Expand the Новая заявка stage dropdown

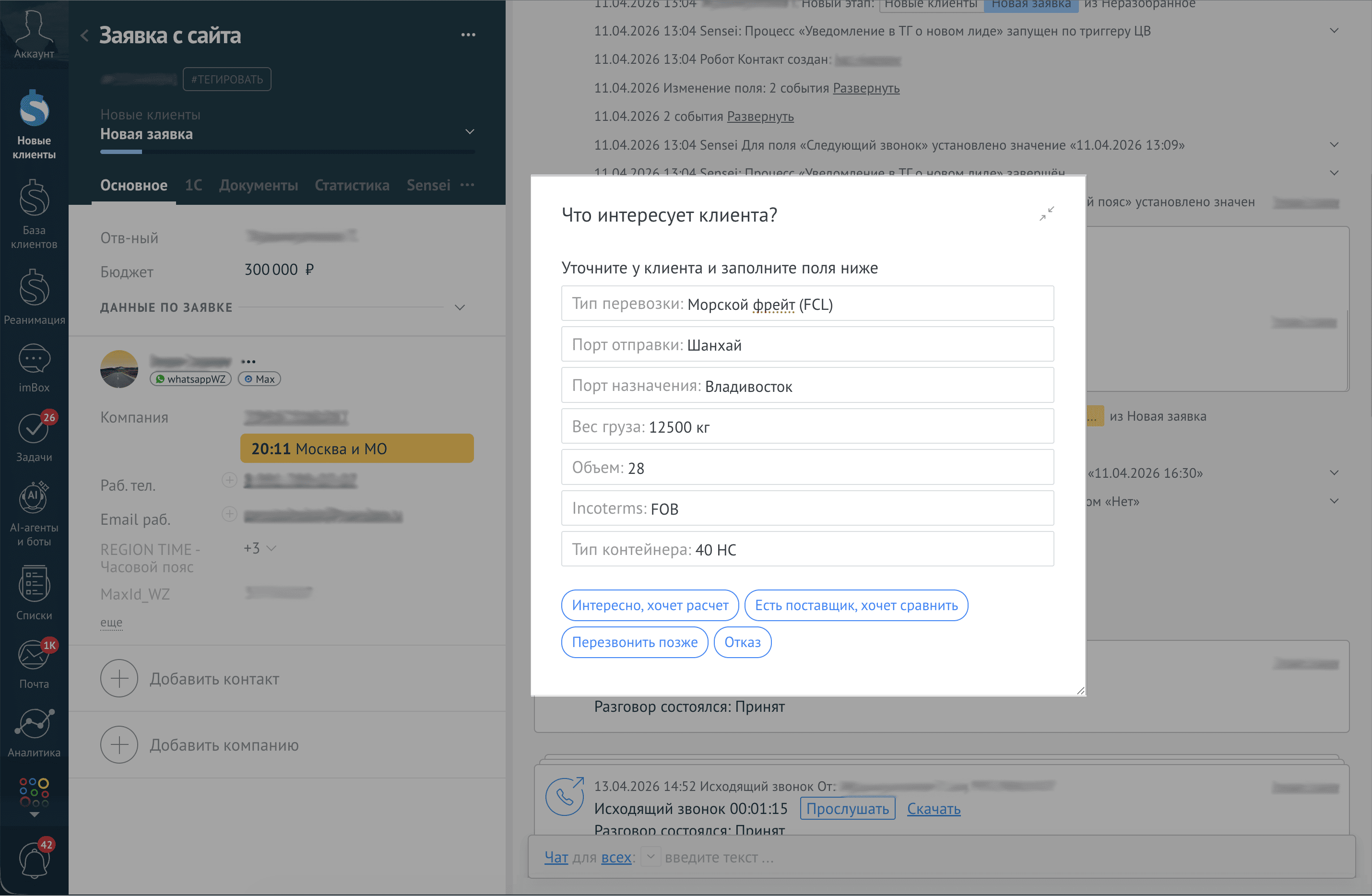470,132
